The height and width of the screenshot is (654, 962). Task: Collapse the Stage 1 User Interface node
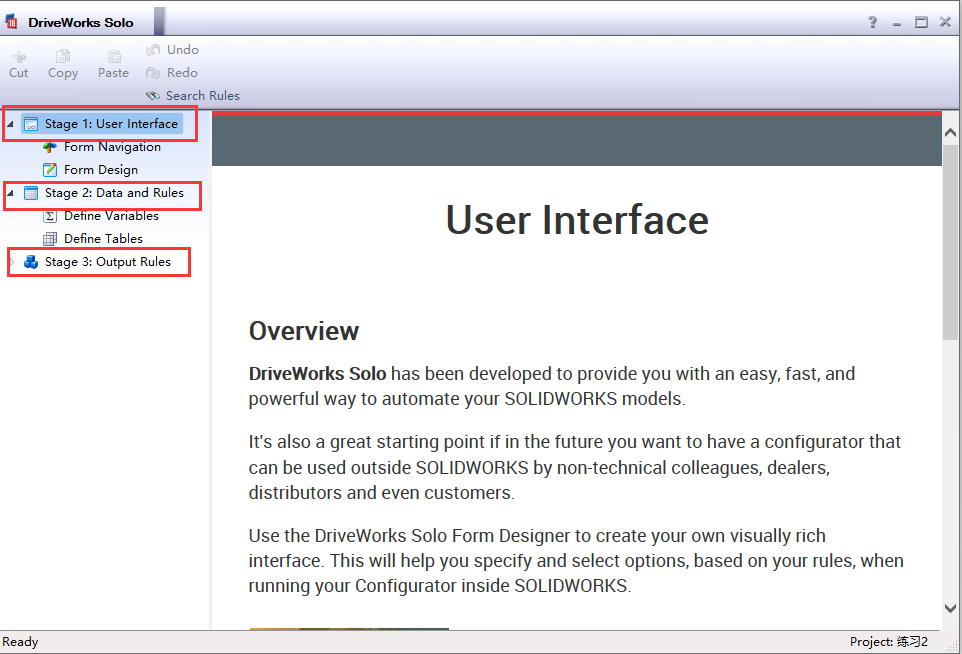pos(10,124)
